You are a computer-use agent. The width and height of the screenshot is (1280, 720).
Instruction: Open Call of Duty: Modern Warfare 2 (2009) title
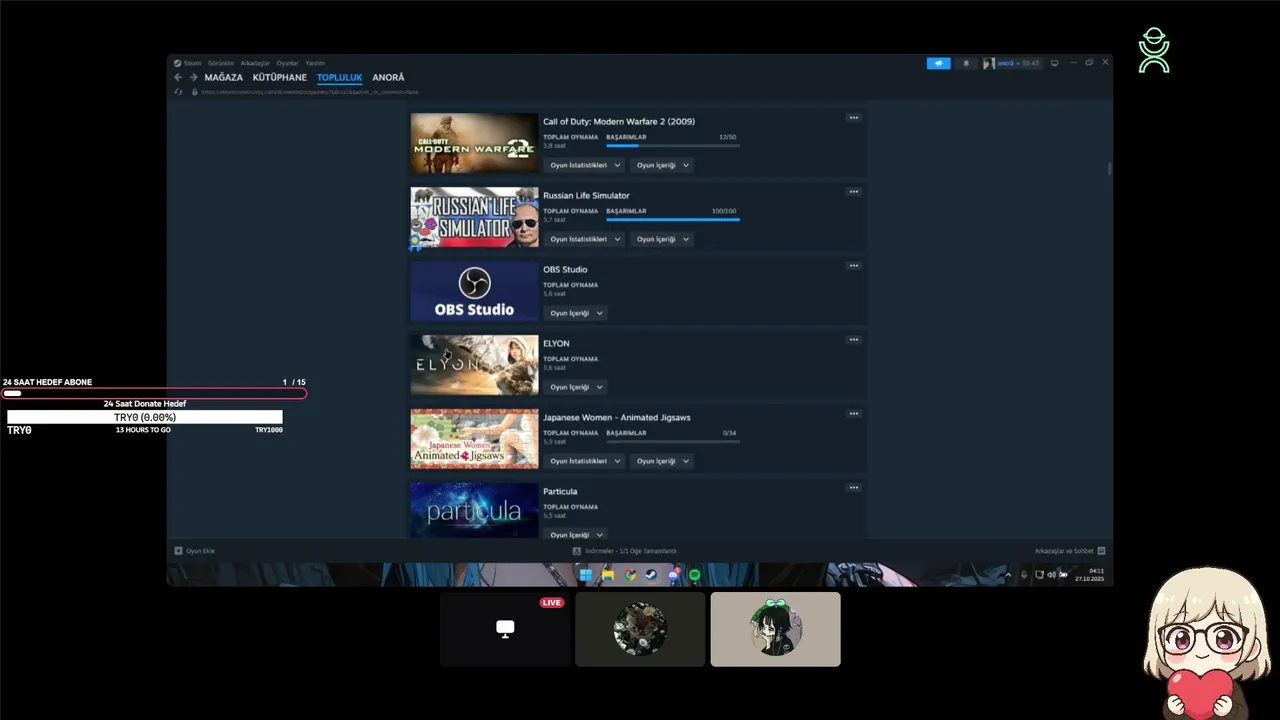[x=619, y=121]
